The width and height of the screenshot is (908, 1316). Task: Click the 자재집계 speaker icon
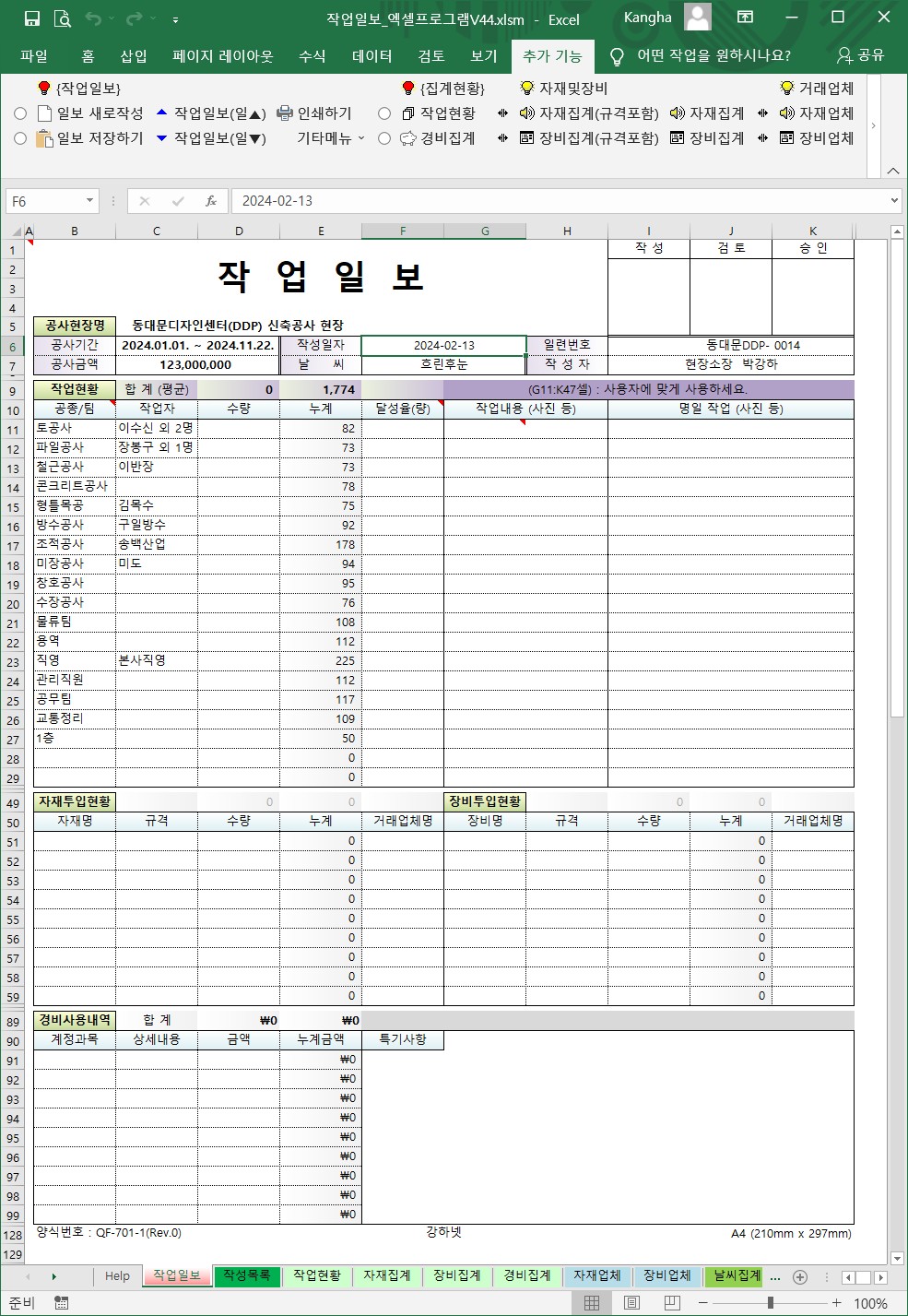(678, 113)
